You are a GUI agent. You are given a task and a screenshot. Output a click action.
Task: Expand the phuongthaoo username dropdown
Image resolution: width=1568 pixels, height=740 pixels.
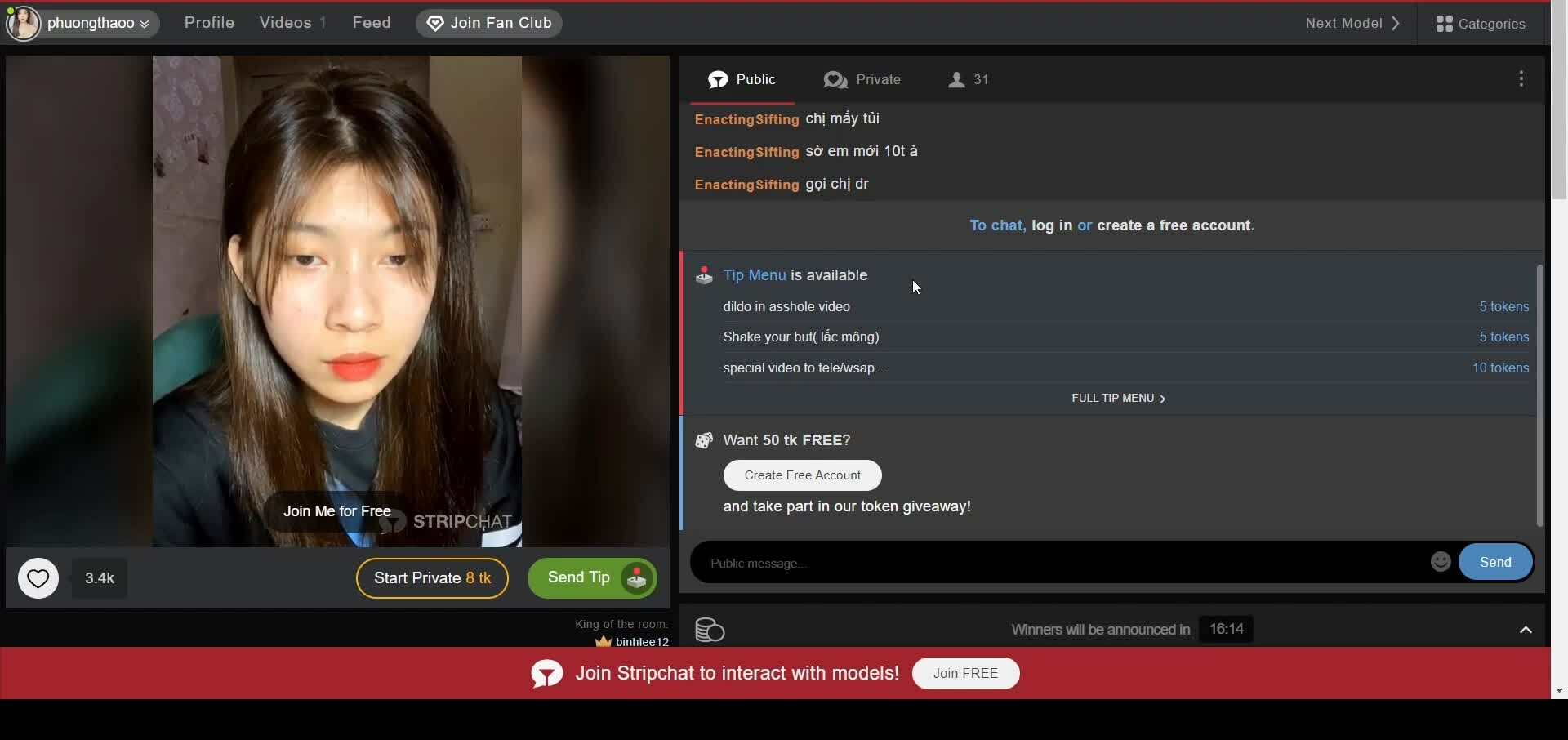pyautogui.click(x=145, y=24)
